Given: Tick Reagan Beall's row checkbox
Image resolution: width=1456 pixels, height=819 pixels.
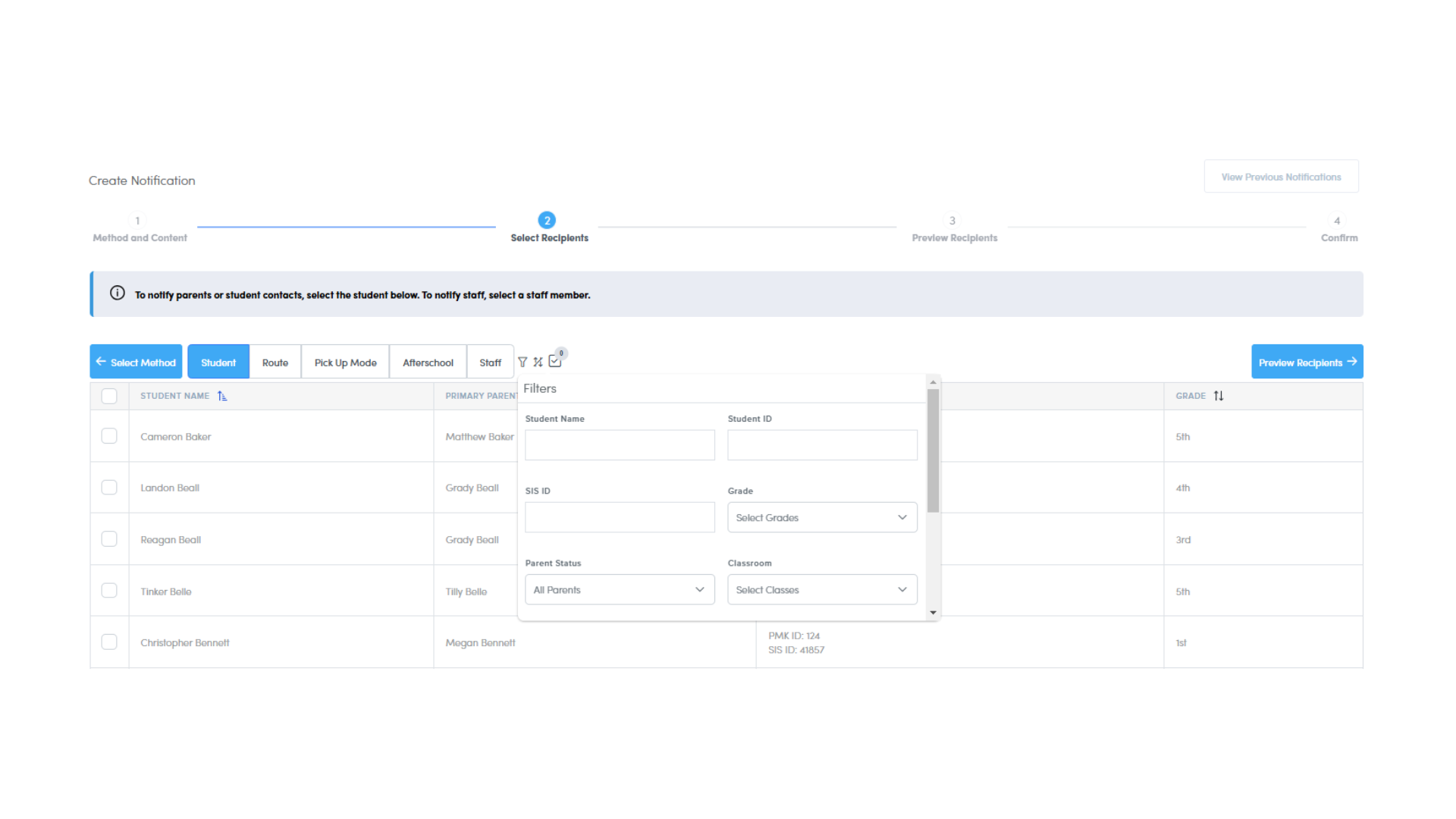Looking at the screenshot, I should pyautogui.click(x=109, y=539).
